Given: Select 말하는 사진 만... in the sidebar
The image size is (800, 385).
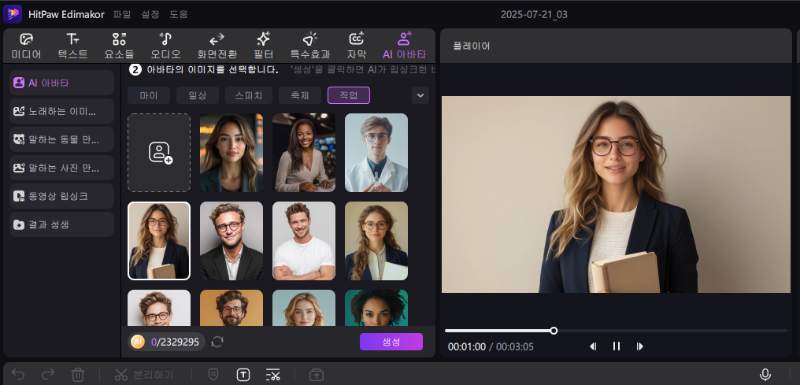Looking at the screenshot, I should (x=61, y=168).
